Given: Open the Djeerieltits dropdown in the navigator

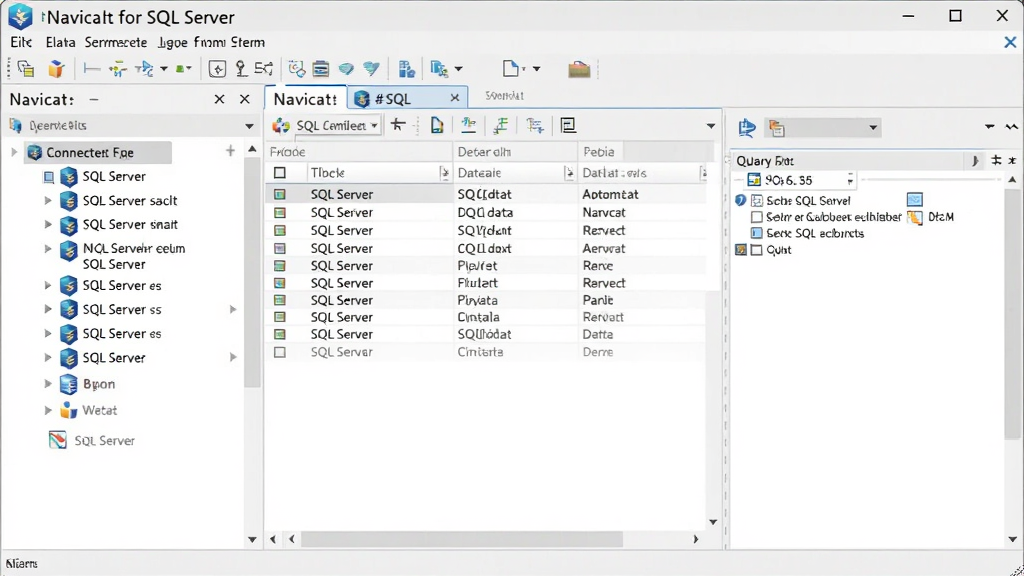Looking at the screenshot, I should [249, 126].
